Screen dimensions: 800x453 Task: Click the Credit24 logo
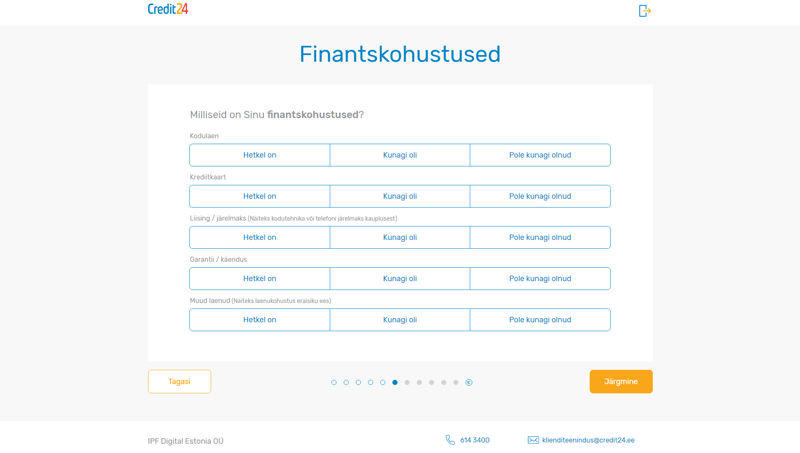coord(168,9)
